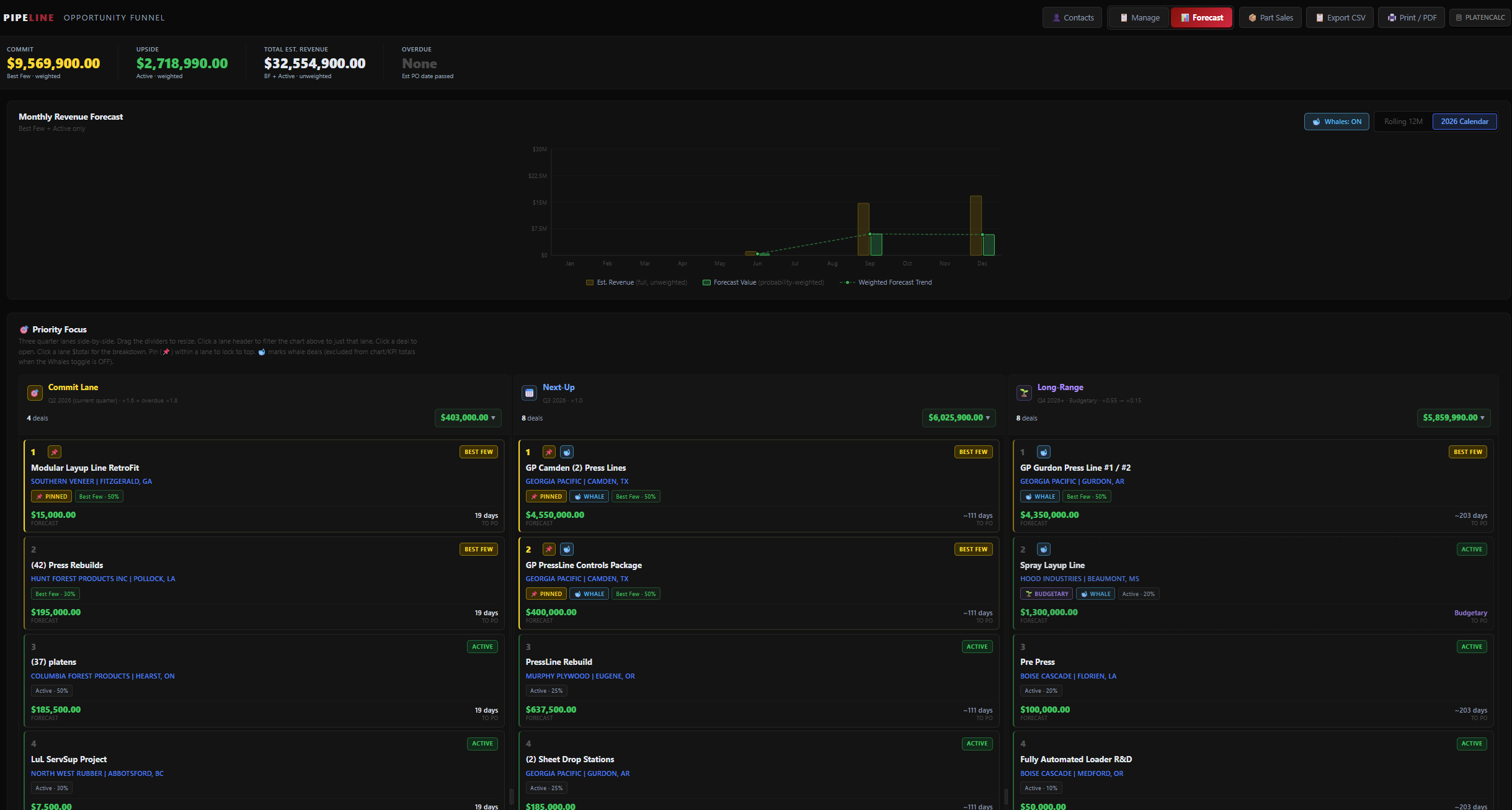
Task: Click the WHALE tag on GP Gurdon Press Line
Action: [1040, 496]
